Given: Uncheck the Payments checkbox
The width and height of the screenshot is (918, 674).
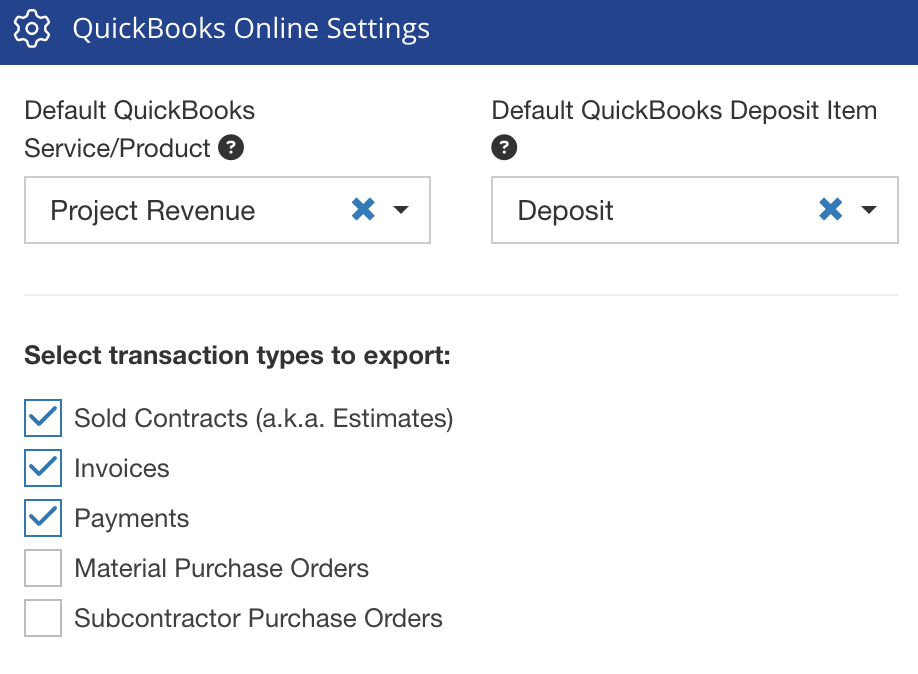Looking at the screenshot, I should (x=43, y=518).
